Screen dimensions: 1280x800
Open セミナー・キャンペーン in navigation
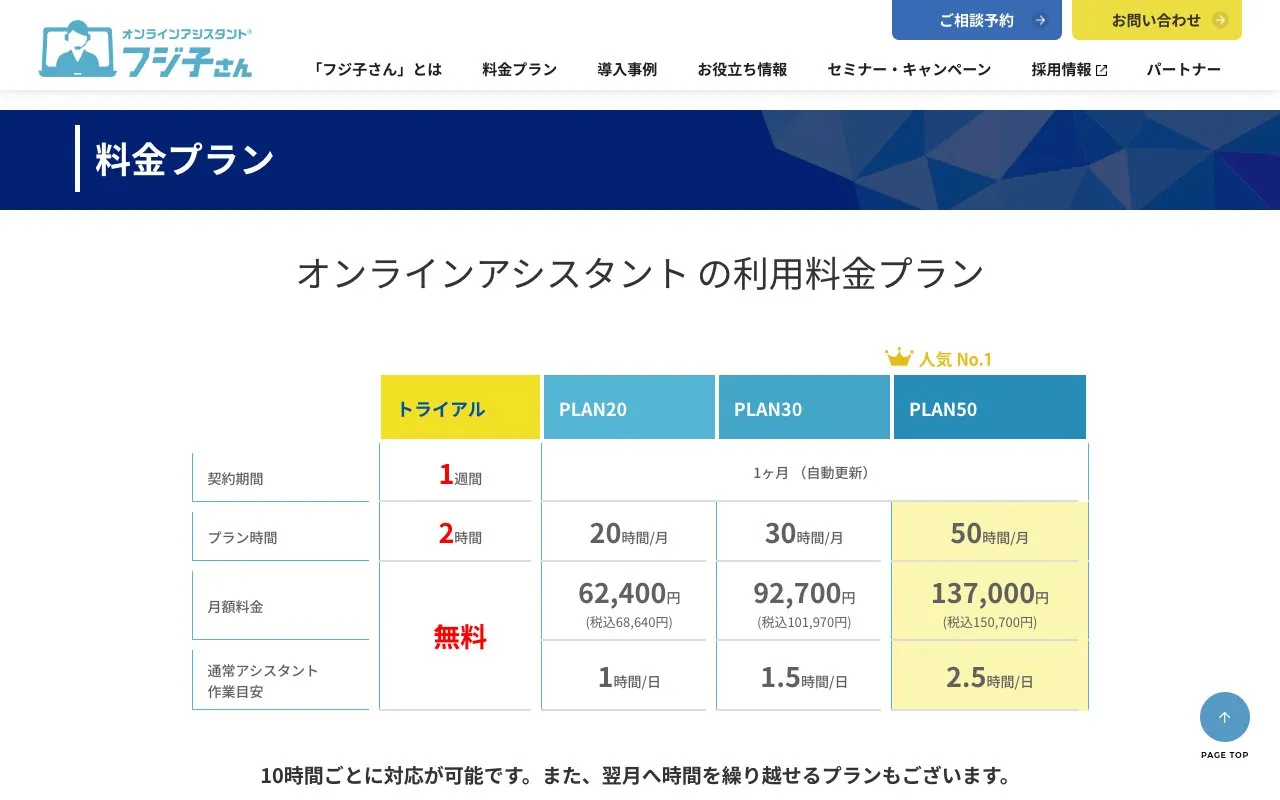(909, 69)
